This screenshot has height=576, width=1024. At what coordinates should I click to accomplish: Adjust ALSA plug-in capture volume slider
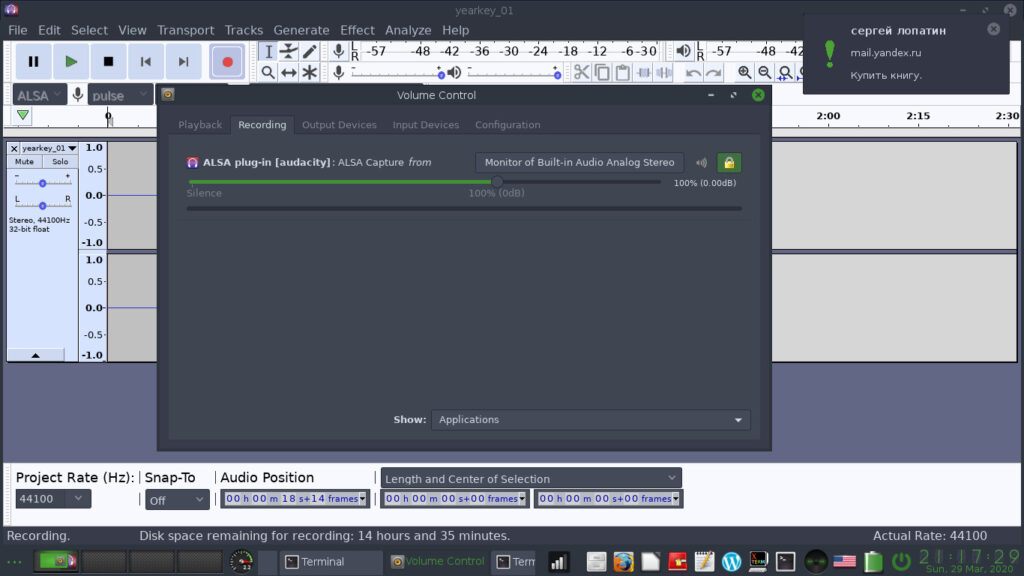coord(424,182)
